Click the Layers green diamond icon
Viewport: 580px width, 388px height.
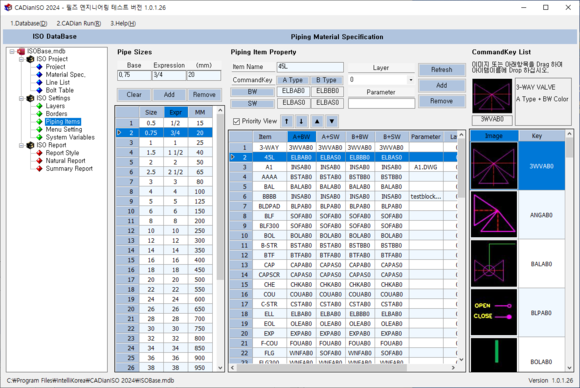pos(40,106)
